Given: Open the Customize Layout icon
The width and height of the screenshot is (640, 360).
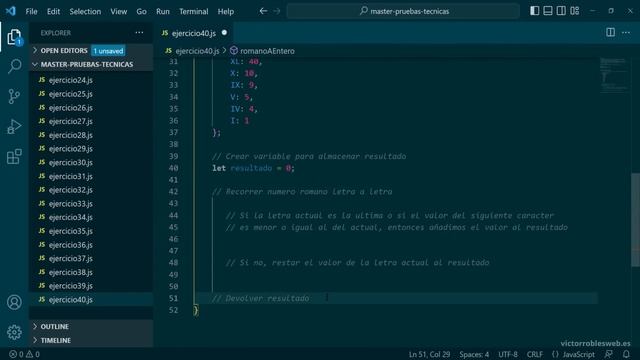Looking at the screenshot, I should click(x=575, y=11).
